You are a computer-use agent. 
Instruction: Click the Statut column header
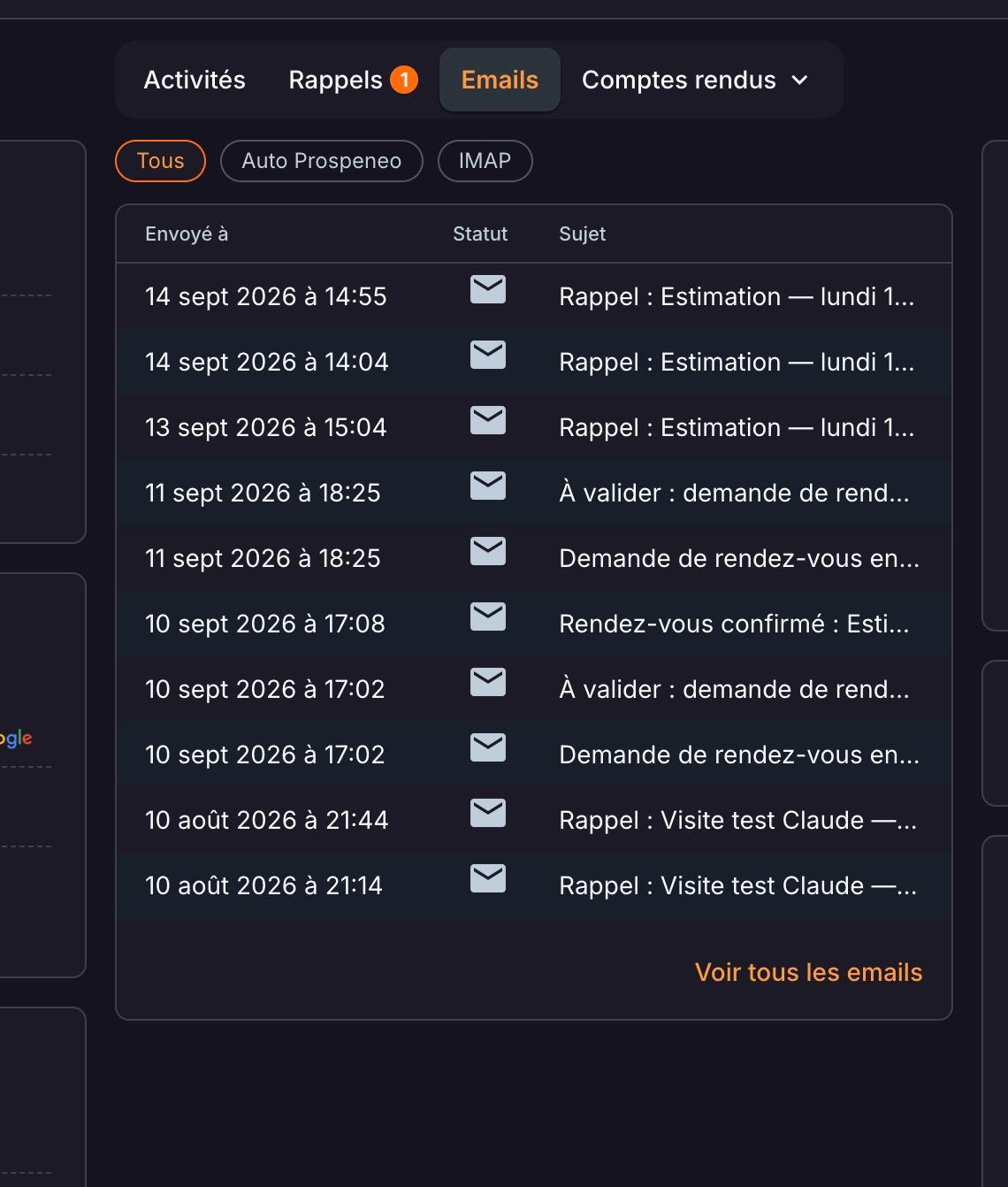click(x=480, y=234)
